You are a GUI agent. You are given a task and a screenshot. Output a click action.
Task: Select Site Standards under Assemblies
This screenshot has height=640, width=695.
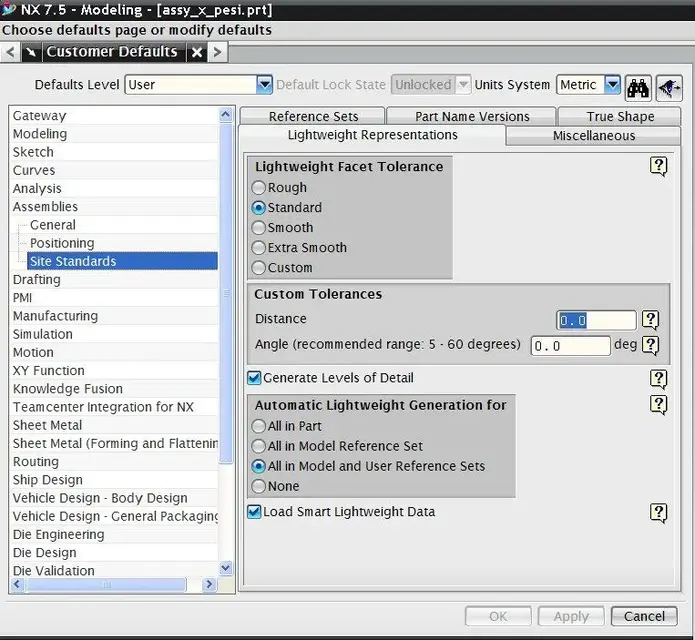[x=122, y=261]
